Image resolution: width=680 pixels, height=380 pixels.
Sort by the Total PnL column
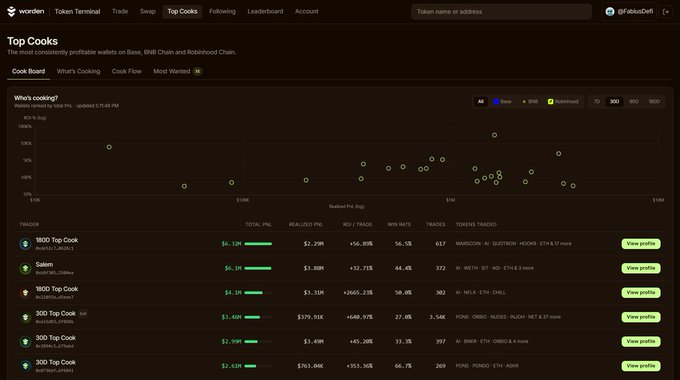coord(258,224)
